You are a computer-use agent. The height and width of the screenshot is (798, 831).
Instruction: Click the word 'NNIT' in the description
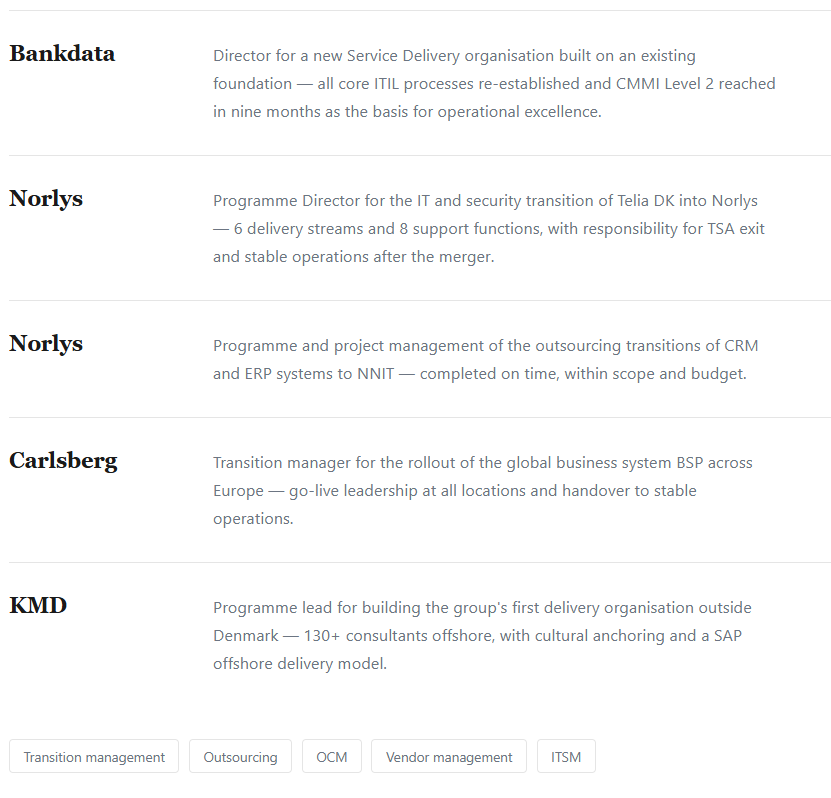coord(376,374)
